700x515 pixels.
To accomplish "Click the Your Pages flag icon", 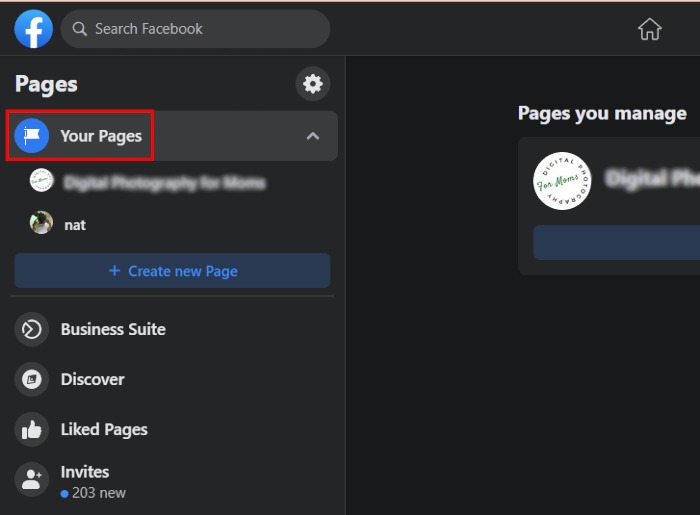I will pos(32,136).
